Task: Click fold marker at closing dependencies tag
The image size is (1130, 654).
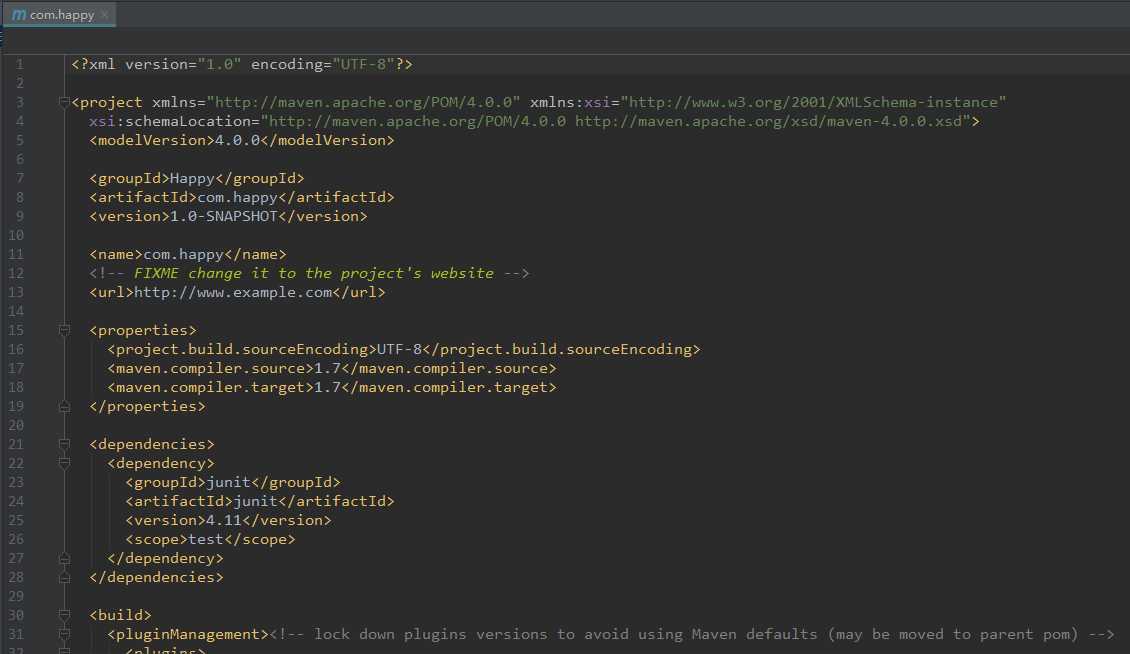Action: 64,578
